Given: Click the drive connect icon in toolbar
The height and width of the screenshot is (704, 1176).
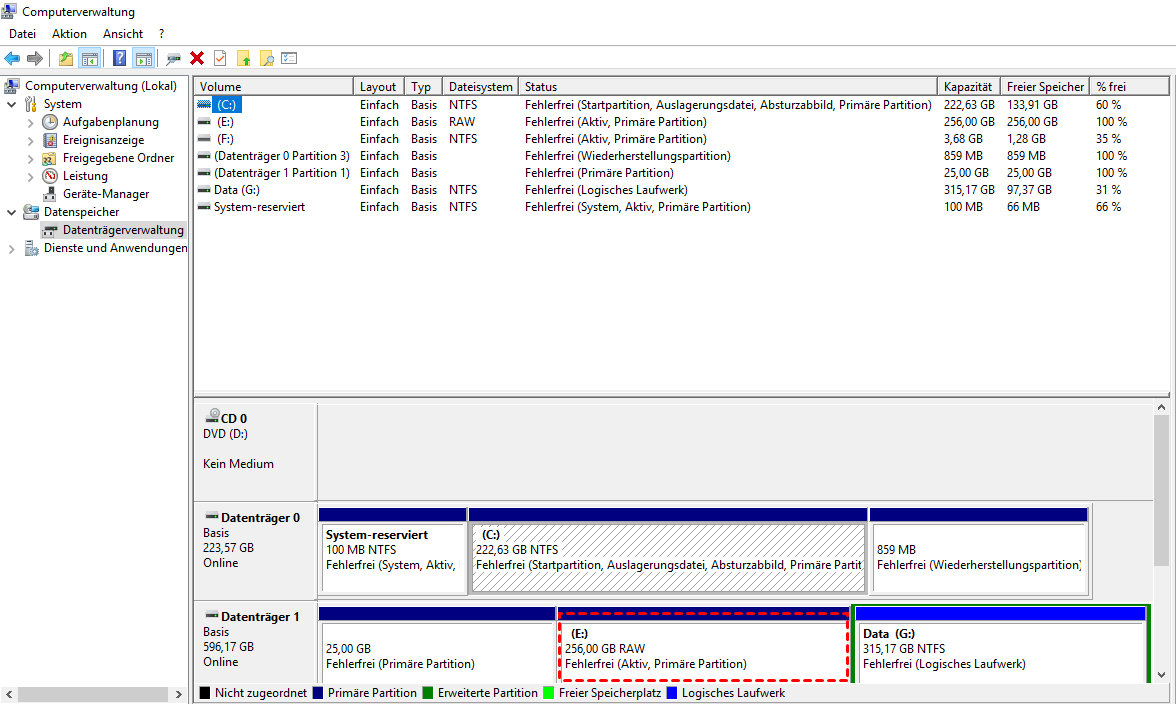Looking at the screenshot, I should click(174, 59).
